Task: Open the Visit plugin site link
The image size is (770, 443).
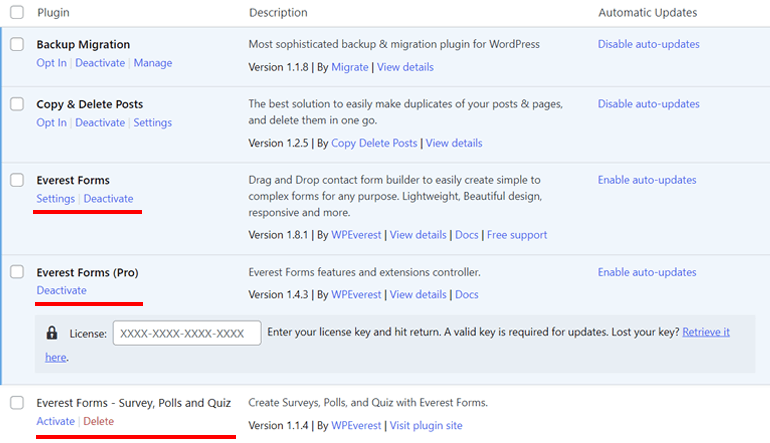Action: 426,426
